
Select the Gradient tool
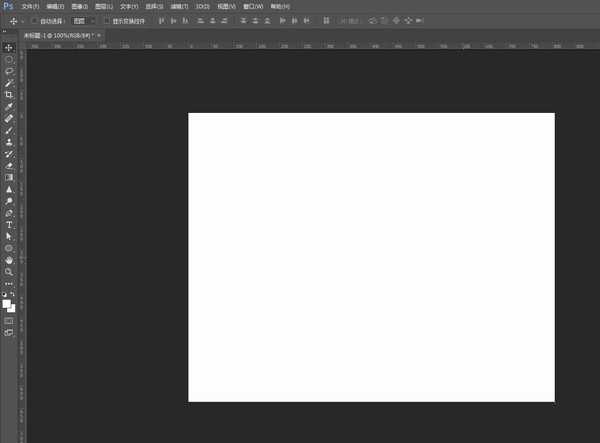pos(9,178)
